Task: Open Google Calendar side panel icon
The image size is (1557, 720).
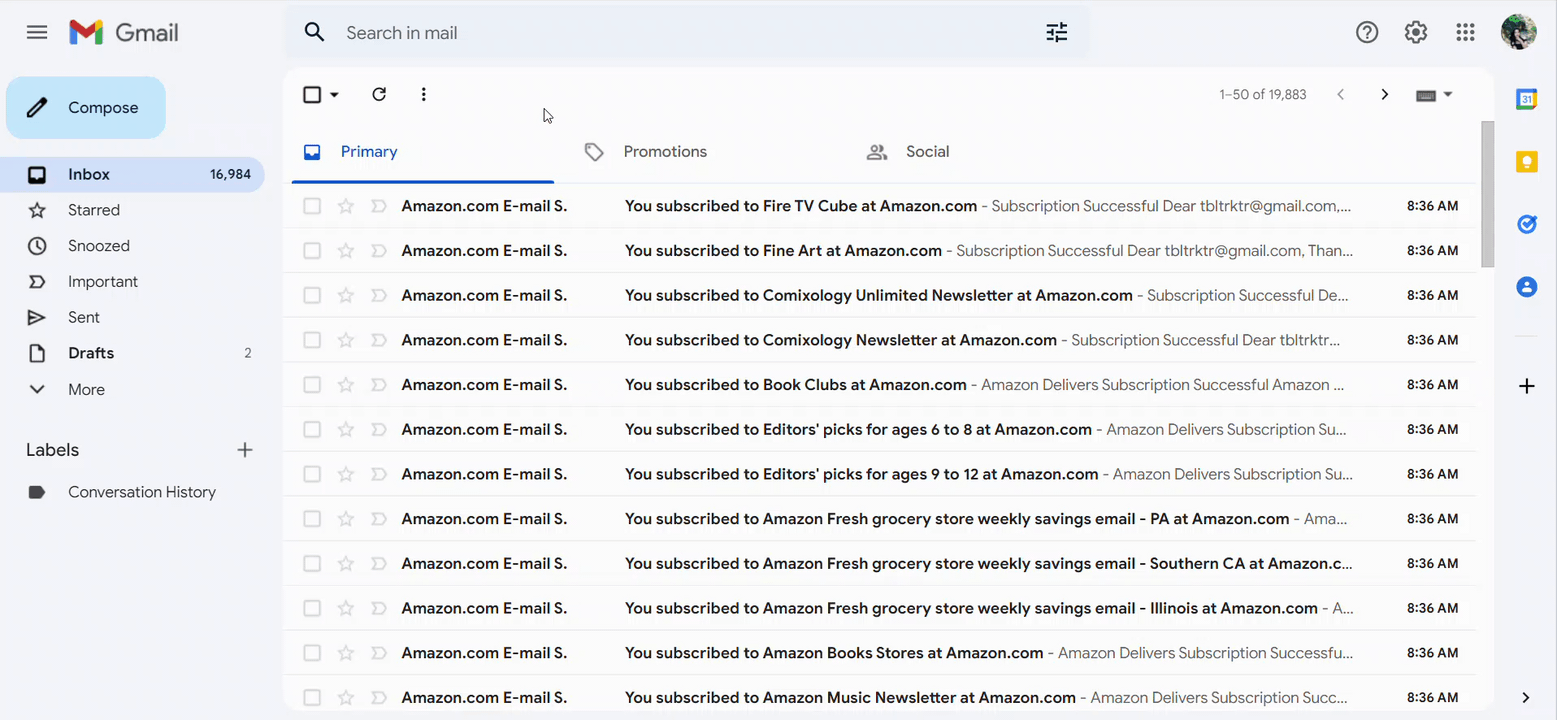Action: [1526, 99]
